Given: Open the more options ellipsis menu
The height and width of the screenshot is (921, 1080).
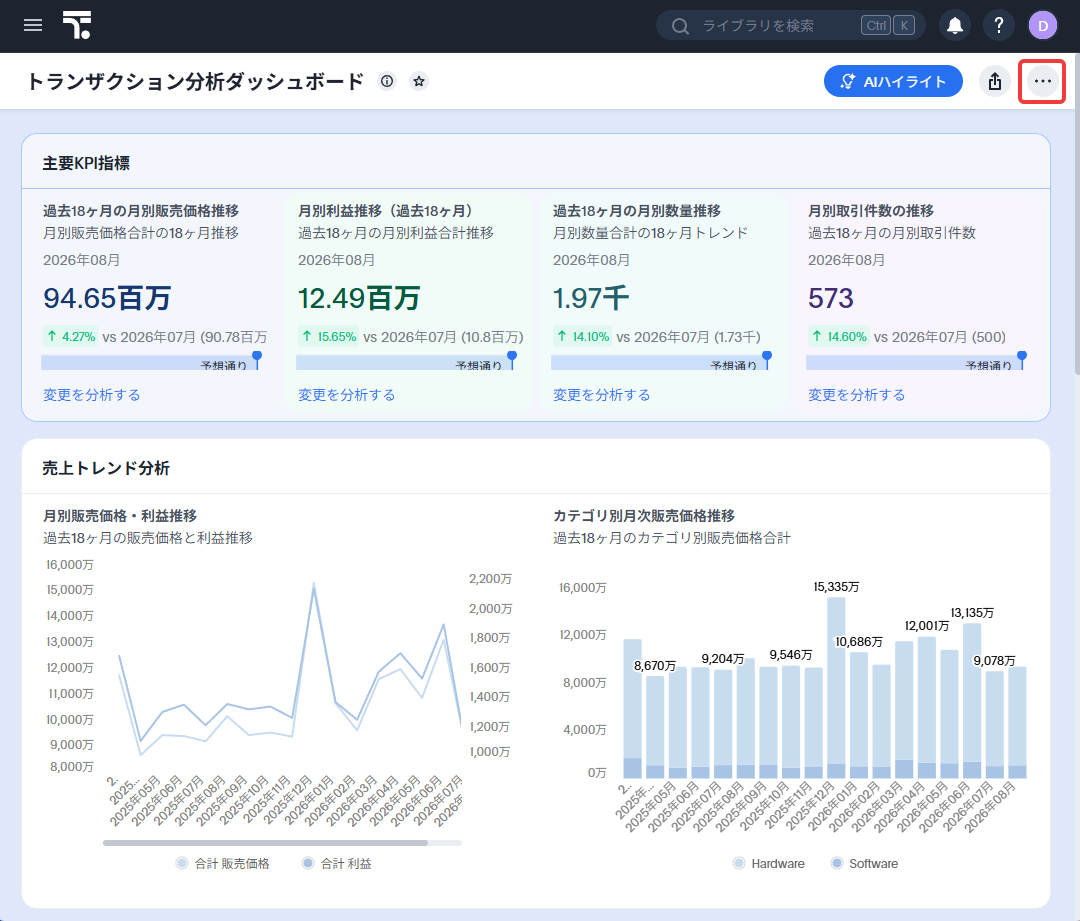Looking at the screenshot, I should point(1042,81).
